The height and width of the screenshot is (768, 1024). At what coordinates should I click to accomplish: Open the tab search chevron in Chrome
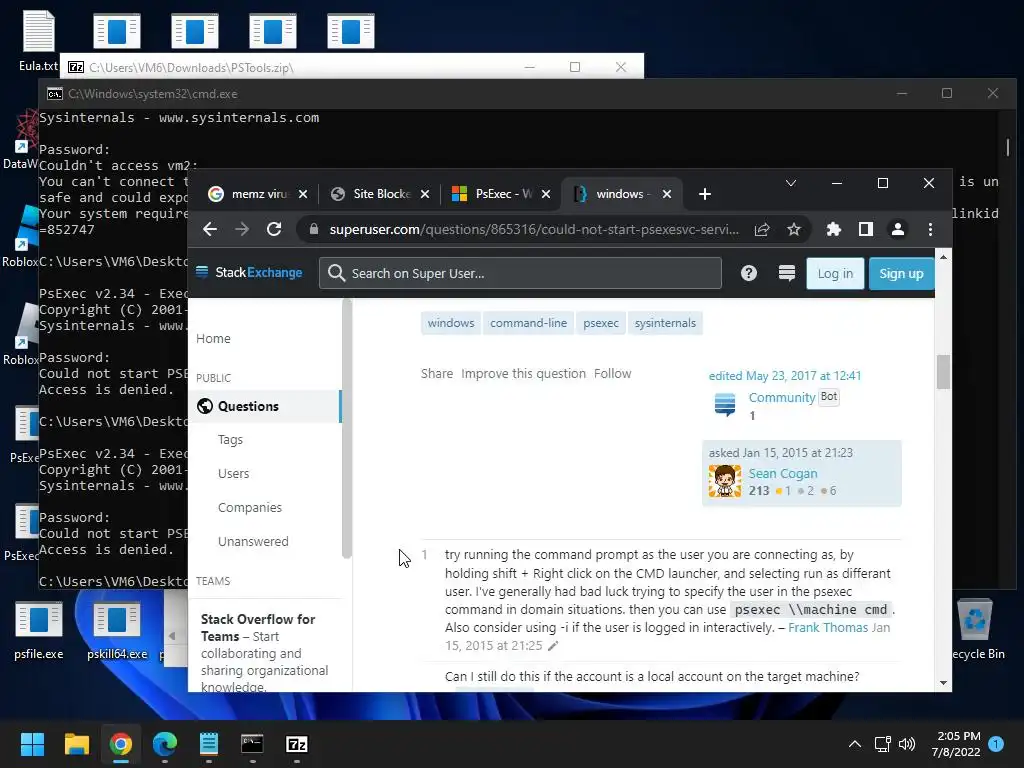(x=791, y=183)
